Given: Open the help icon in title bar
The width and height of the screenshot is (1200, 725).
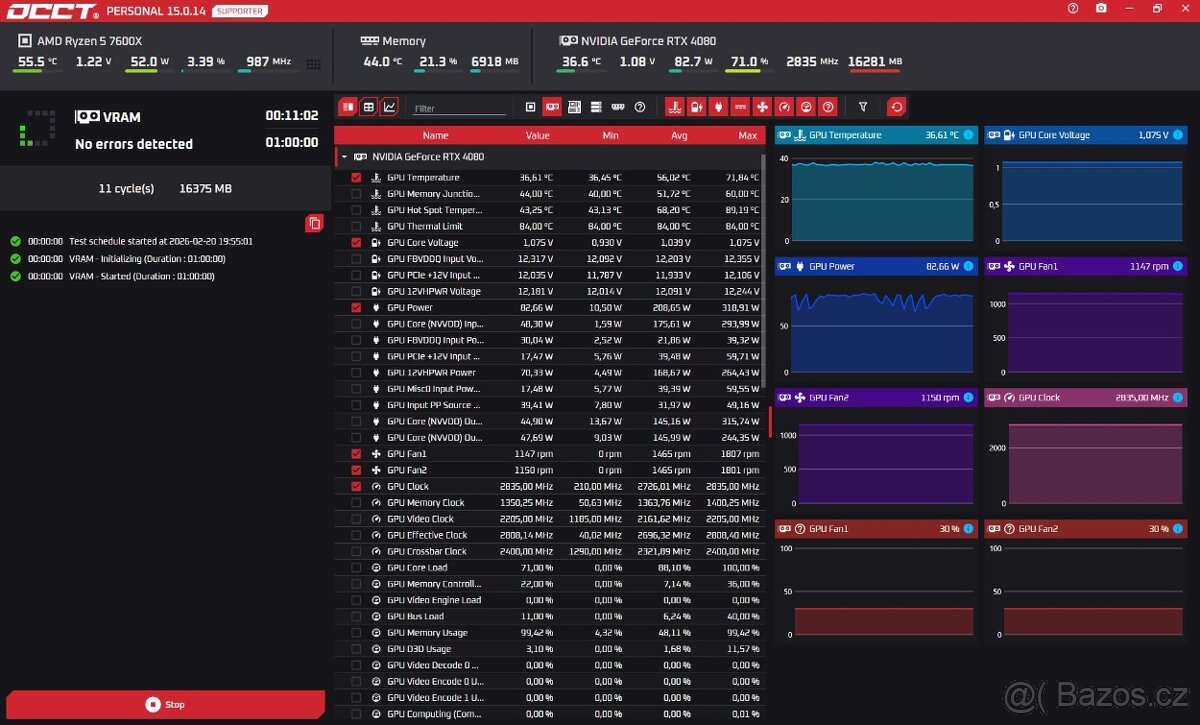Looking at the screenshot, I should 1073,8.
